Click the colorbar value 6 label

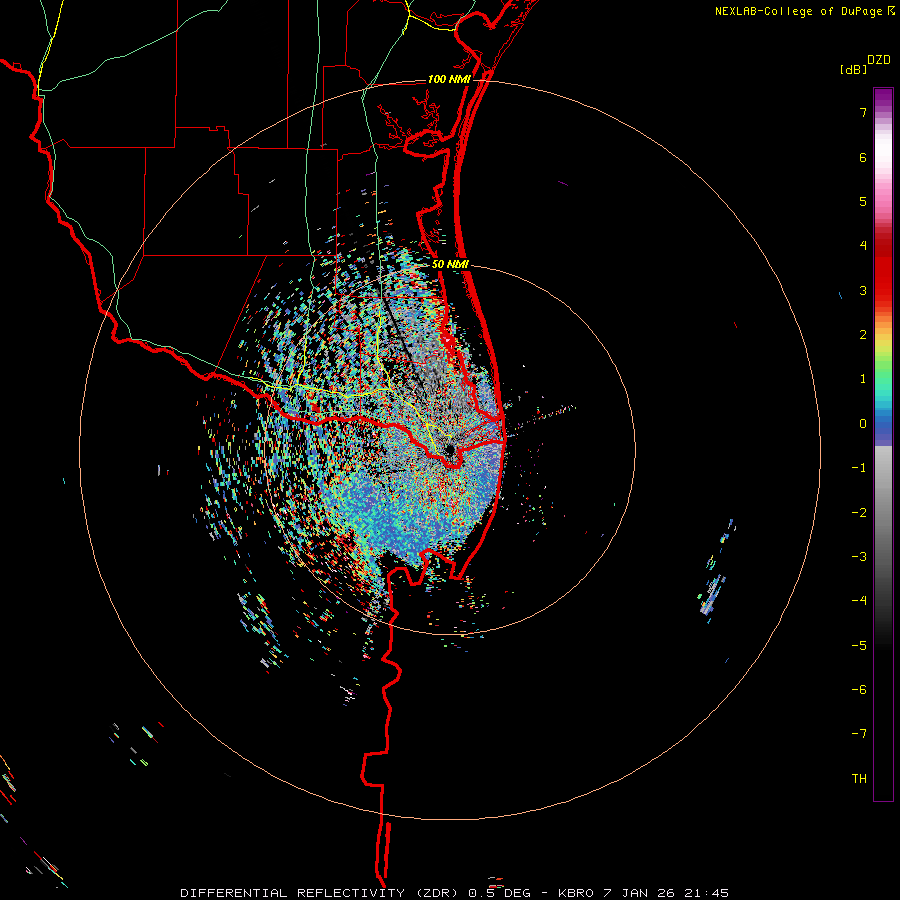863,157
